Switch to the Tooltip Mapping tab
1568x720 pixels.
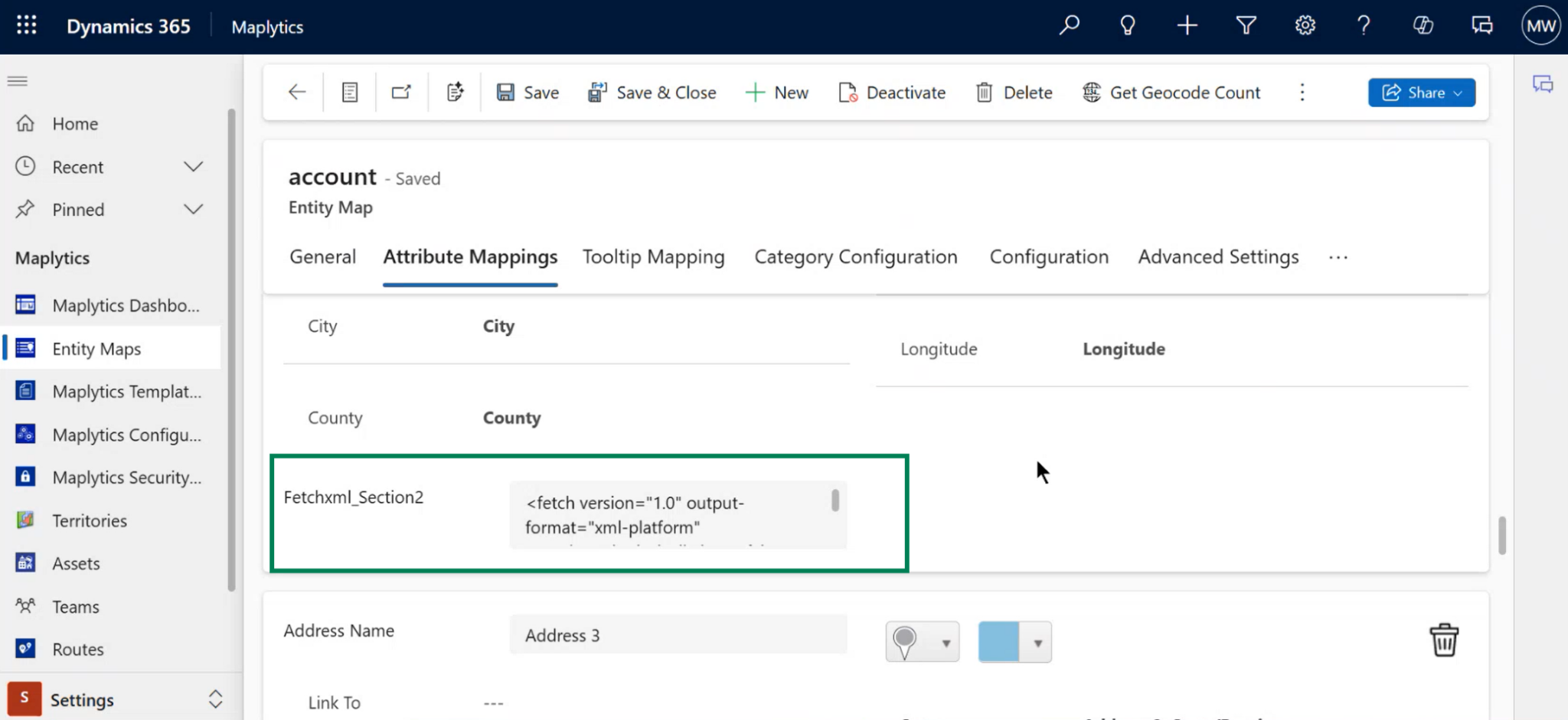click(653, 257)
